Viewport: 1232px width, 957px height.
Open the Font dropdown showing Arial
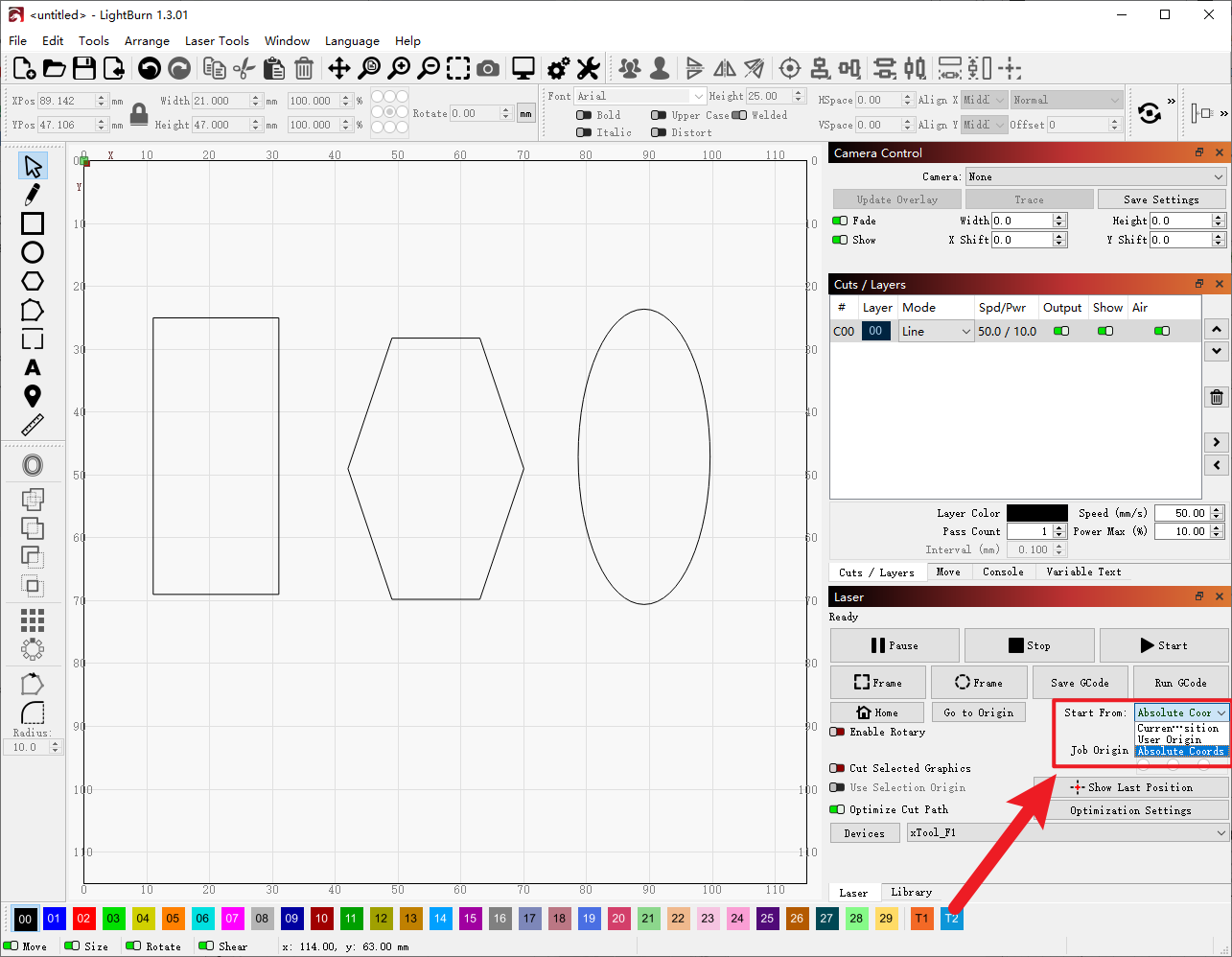pyautogui.click(x=639, y=96)
